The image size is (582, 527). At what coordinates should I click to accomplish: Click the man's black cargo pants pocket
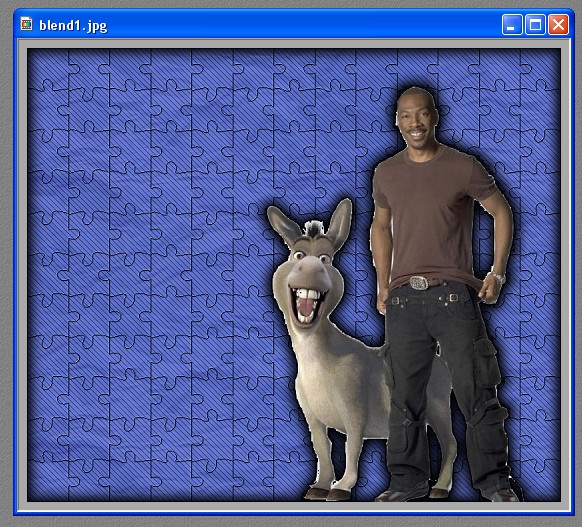point(486,362)
